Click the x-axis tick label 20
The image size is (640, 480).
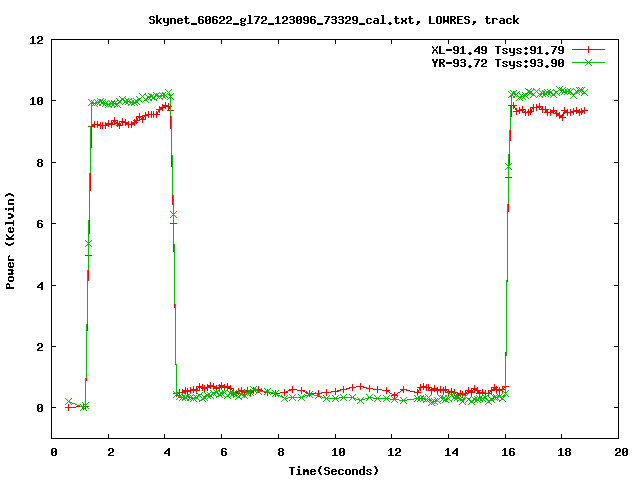pos(621,452)
